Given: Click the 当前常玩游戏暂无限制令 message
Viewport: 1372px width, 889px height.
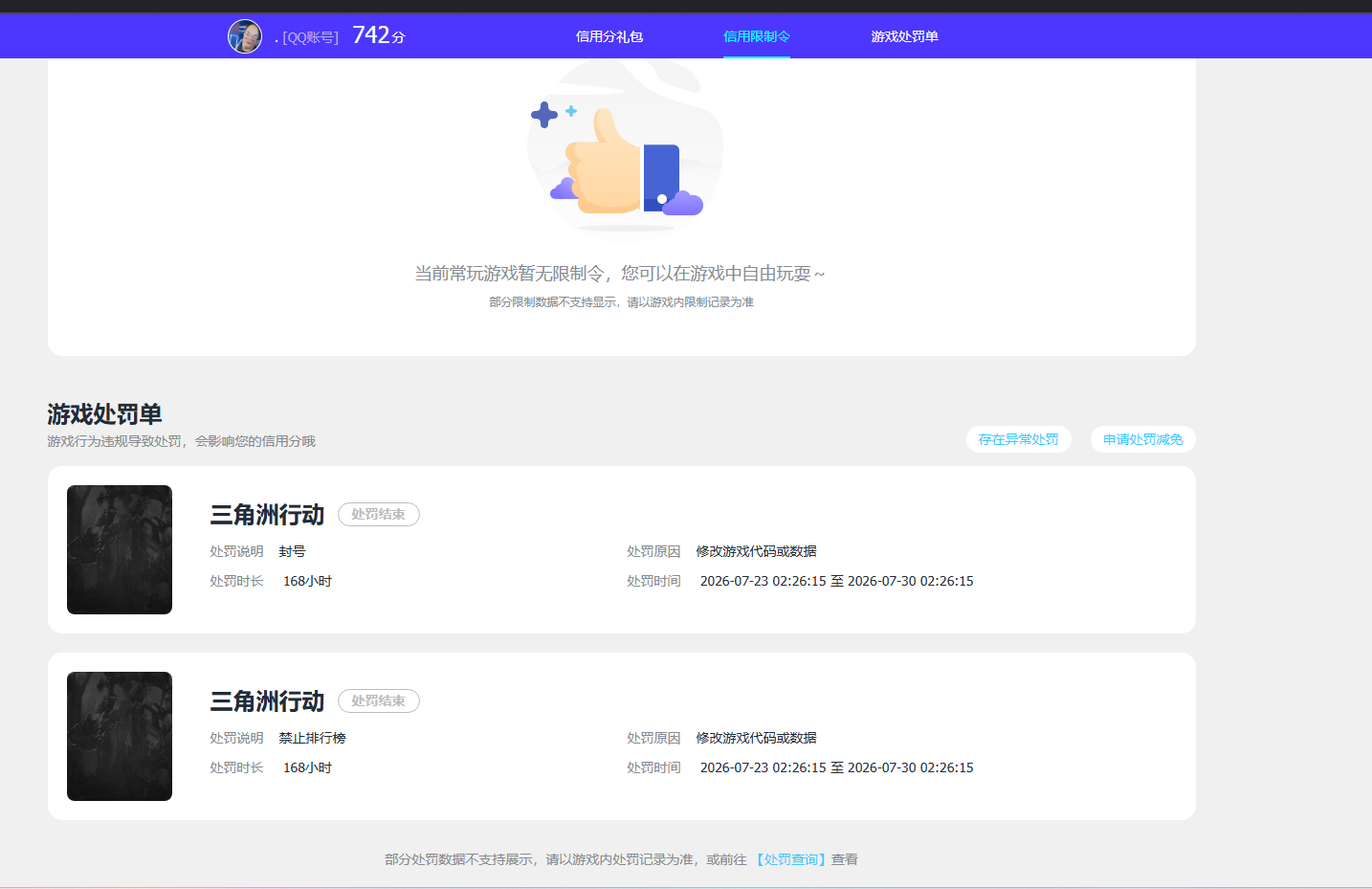Looking at the screenshot, I should [x=620, y=274].
